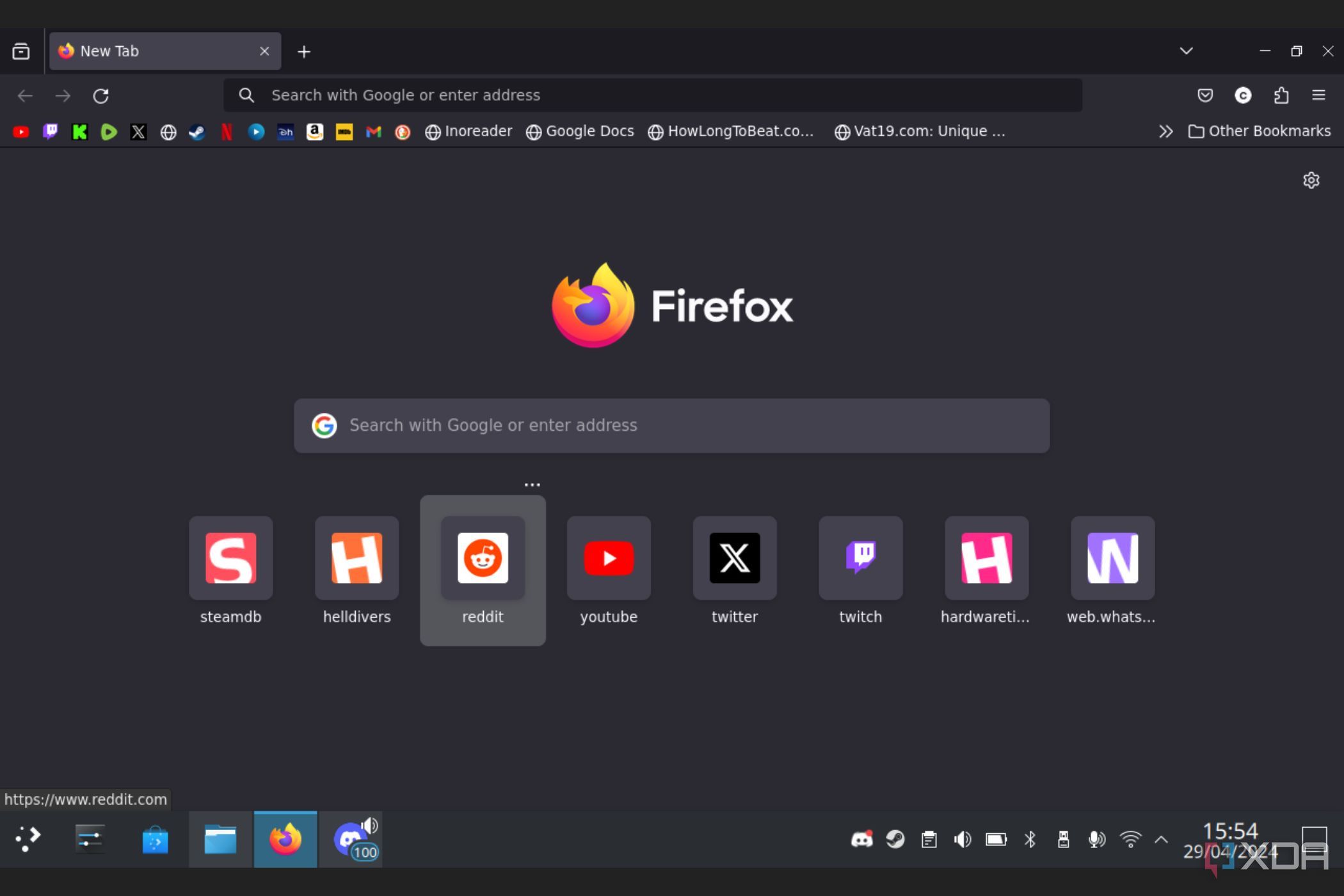This screenshot has height=896, width=1344.
Task: Open the Dolphin file manager in taskbar
Action: (220, 840)
